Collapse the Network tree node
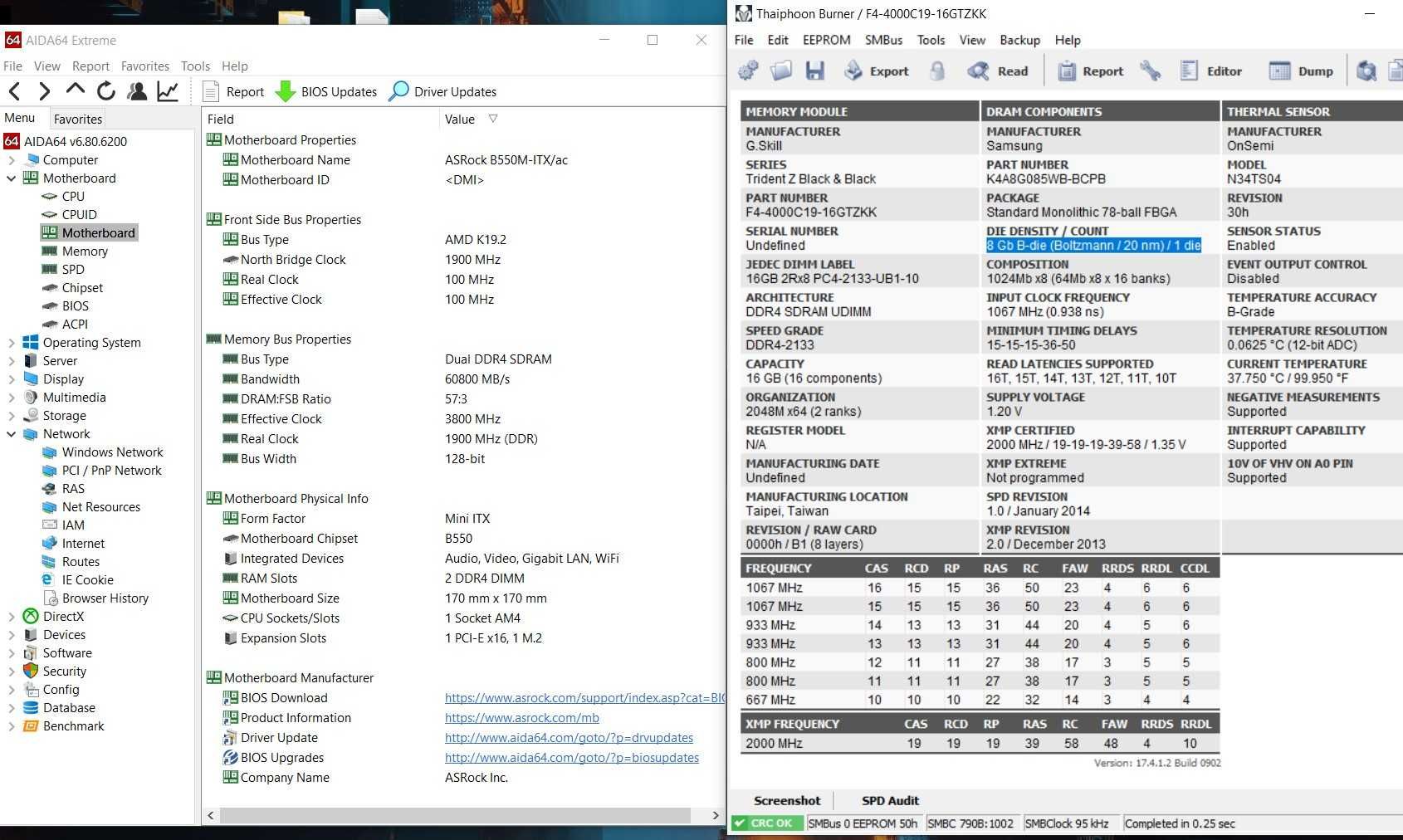This screenshot has width=1403, height=840. tap(12, 433)
